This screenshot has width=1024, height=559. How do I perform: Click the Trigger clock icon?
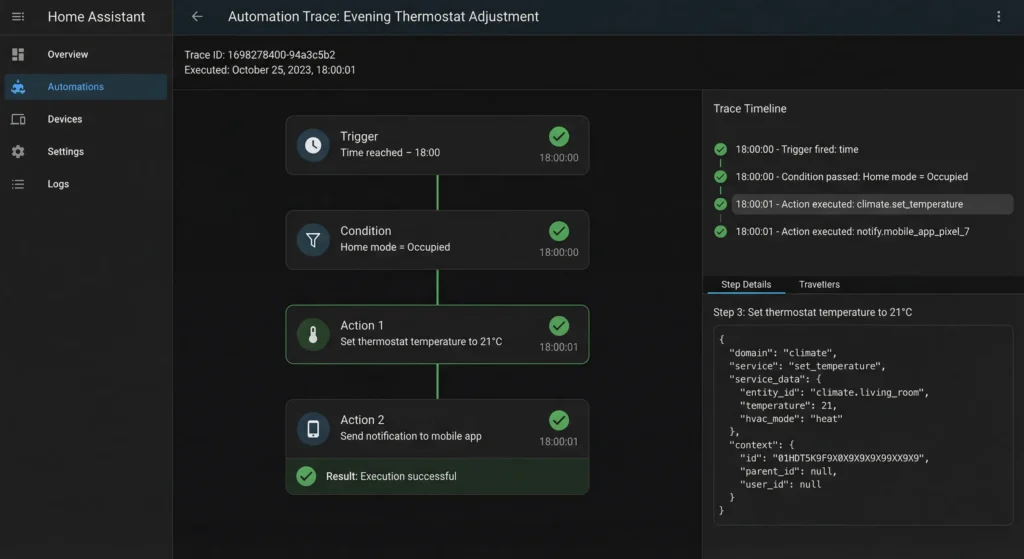(x=313, y=145)
